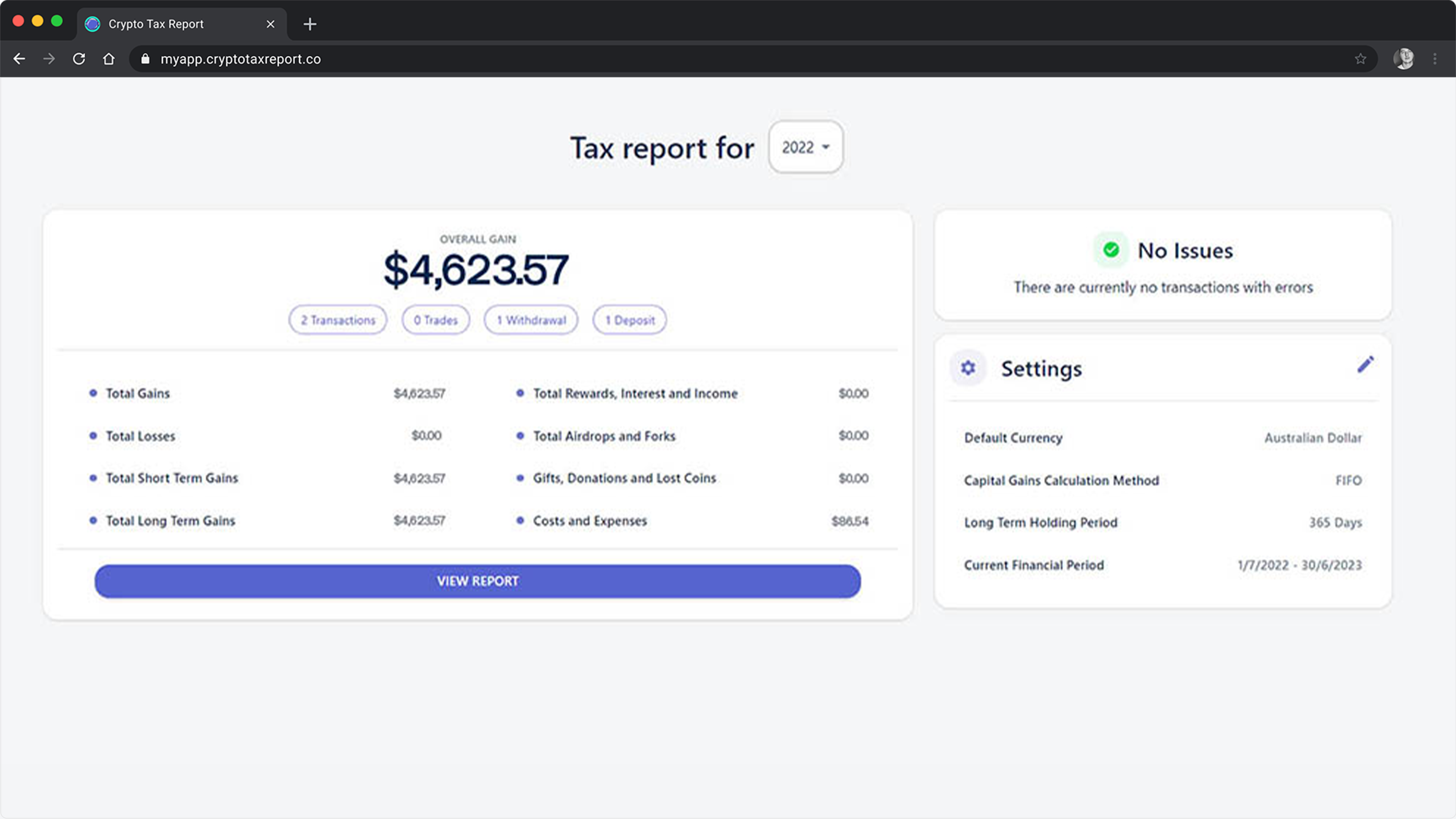1456x819 pixels.
Task: Click the 365 Days holding period value
Action: coord(1336,522)
